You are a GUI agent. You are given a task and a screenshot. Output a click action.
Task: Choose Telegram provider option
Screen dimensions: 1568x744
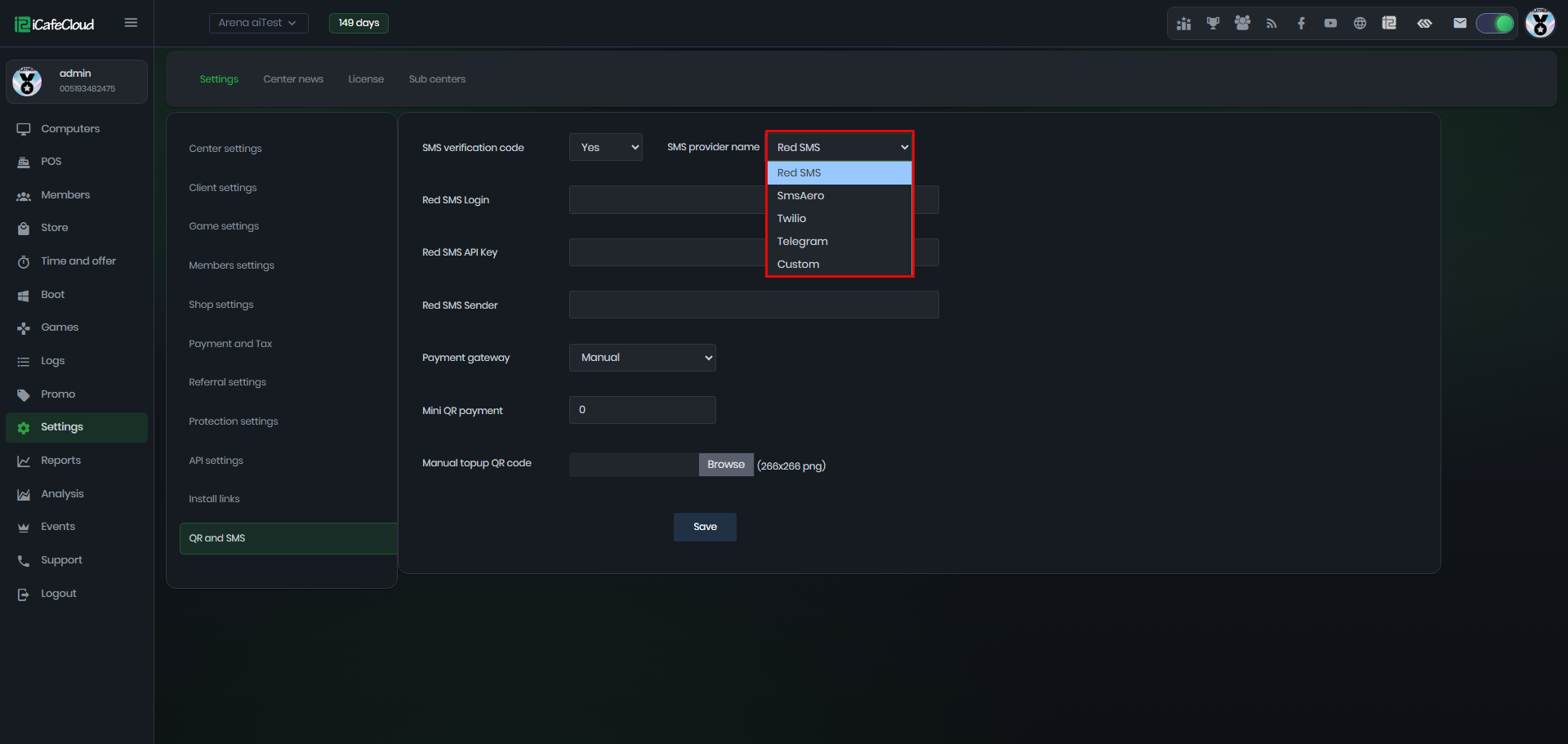pyautogui.click(x=839, y=242)
